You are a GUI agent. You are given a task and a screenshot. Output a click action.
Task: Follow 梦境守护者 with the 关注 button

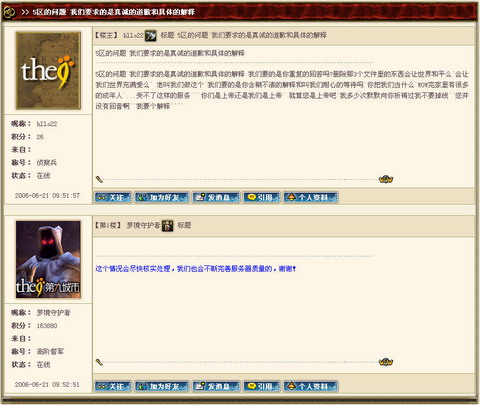(x=113, y=386)
